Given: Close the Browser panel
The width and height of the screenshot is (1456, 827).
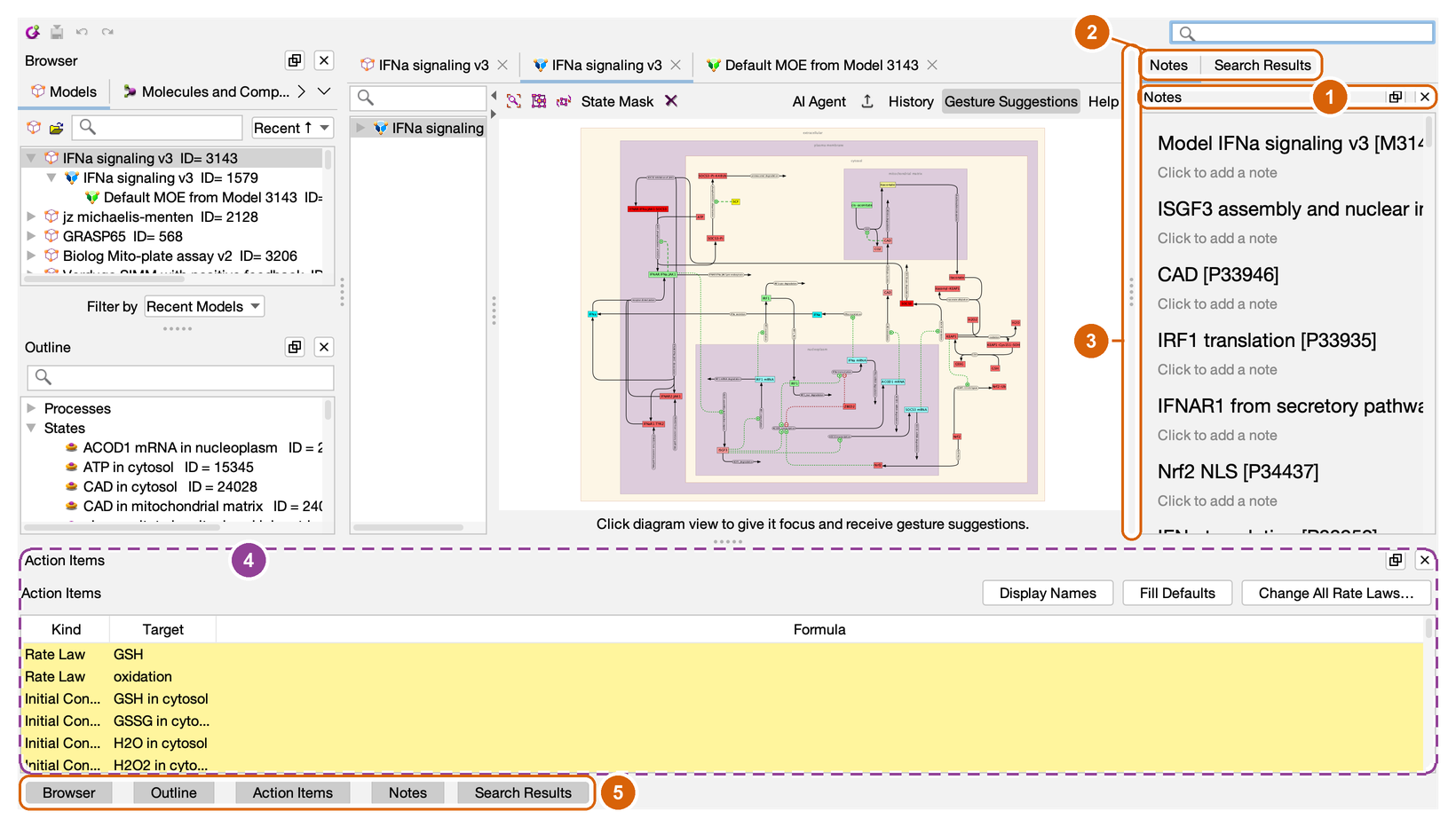Looking at the screenshot, I should [x=324, y=60].
